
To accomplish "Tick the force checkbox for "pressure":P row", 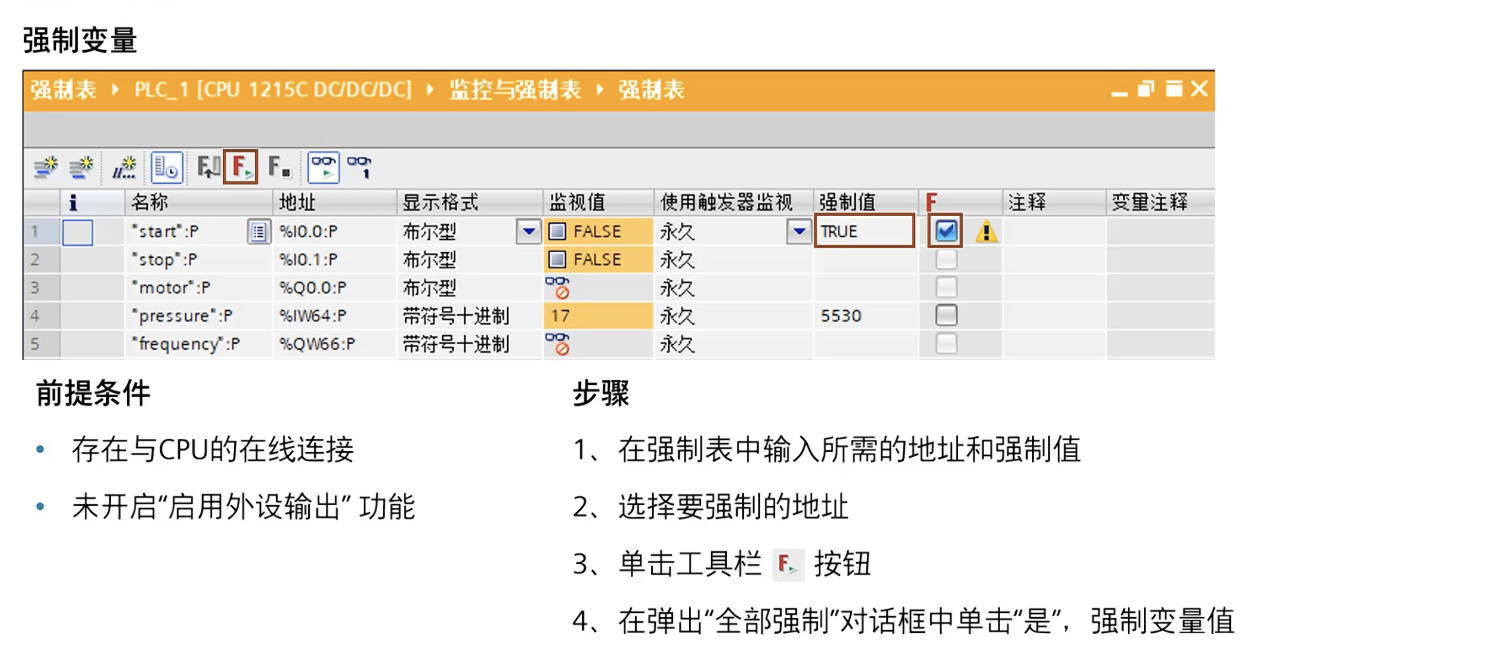I will 946,316.
